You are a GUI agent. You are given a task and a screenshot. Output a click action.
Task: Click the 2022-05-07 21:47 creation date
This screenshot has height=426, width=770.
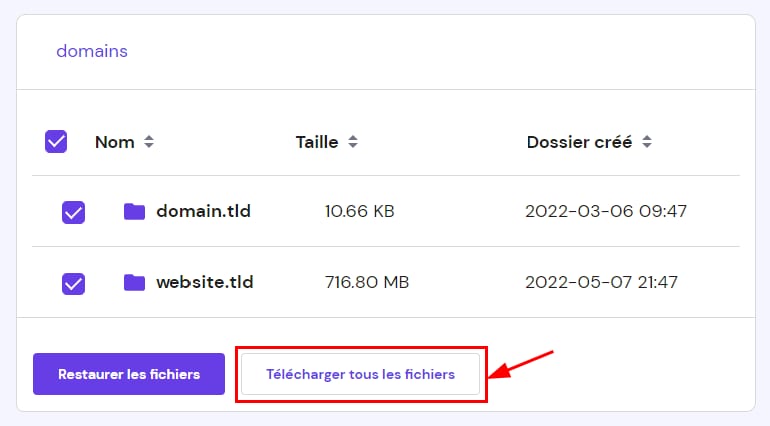click(x=602, y=282)
